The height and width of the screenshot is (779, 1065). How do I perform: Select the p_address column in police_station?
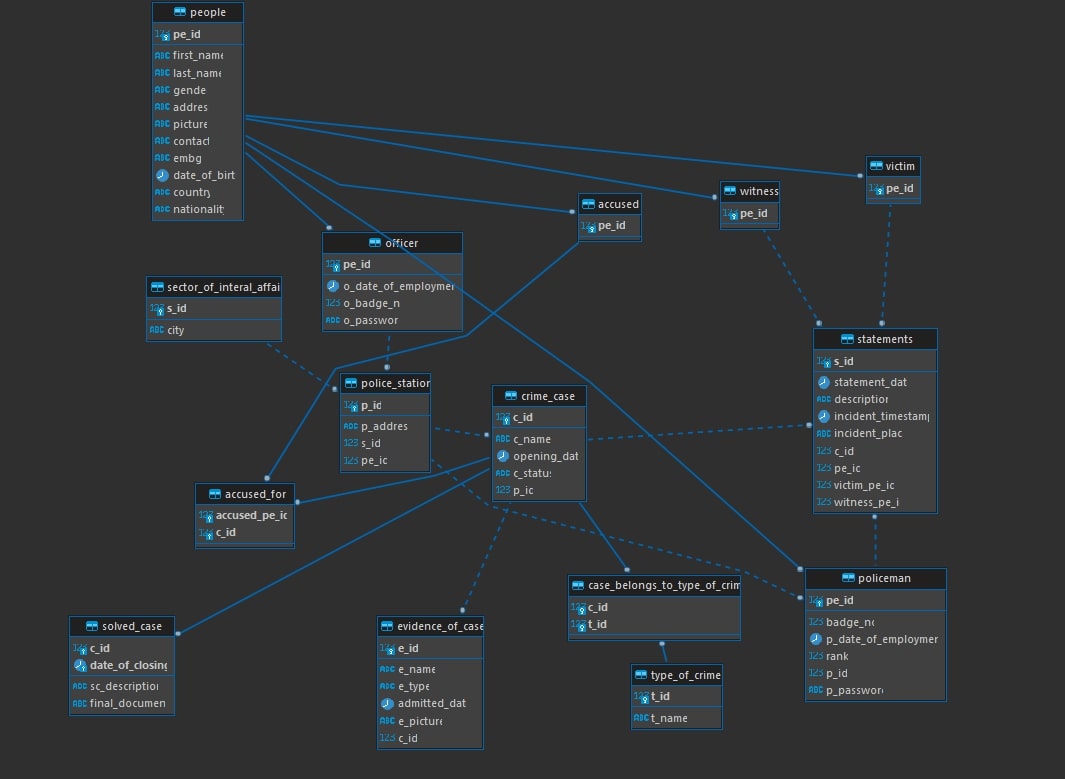(x=383, y=426)
